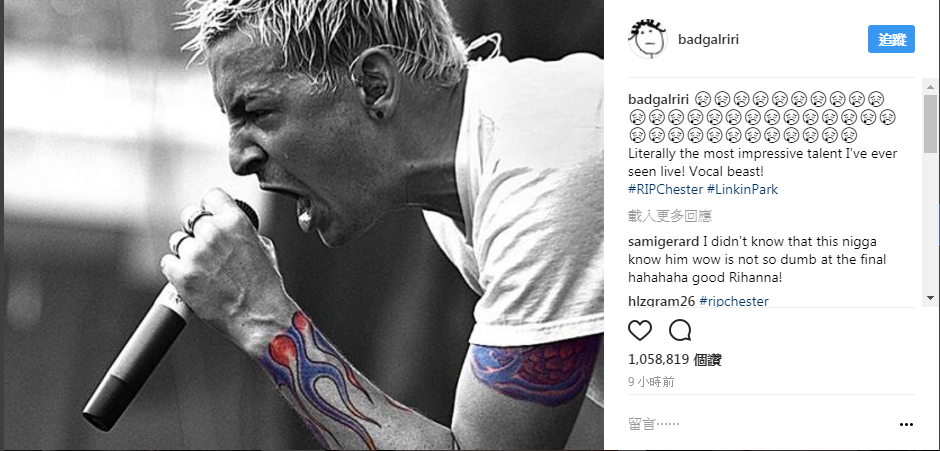The image size is (940, 451).
Task: Like the post with the heart icon
Action: pos(640,330)
